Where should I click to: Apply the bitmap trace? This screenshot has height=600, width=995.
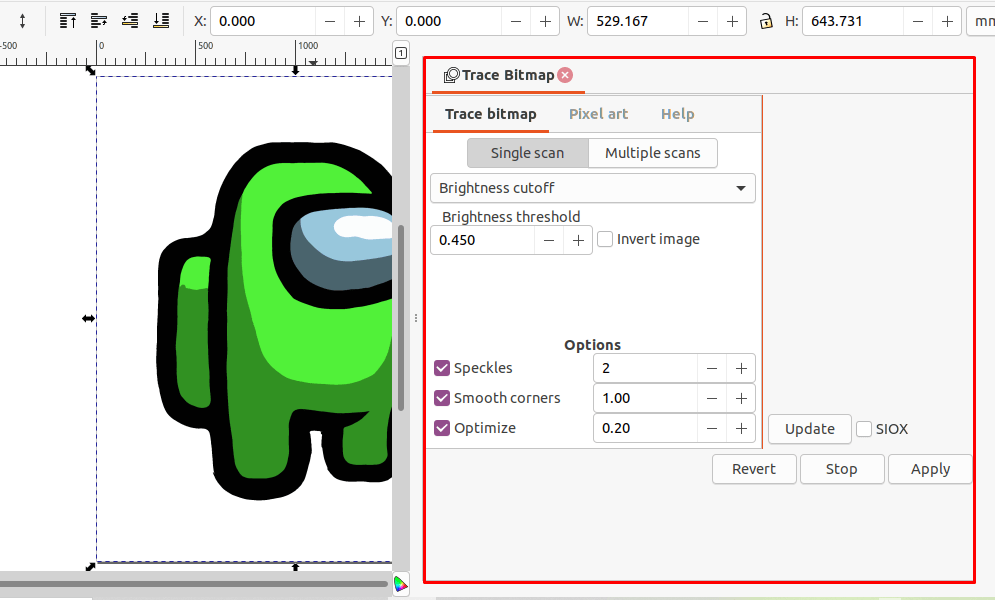tap(929, 468)
